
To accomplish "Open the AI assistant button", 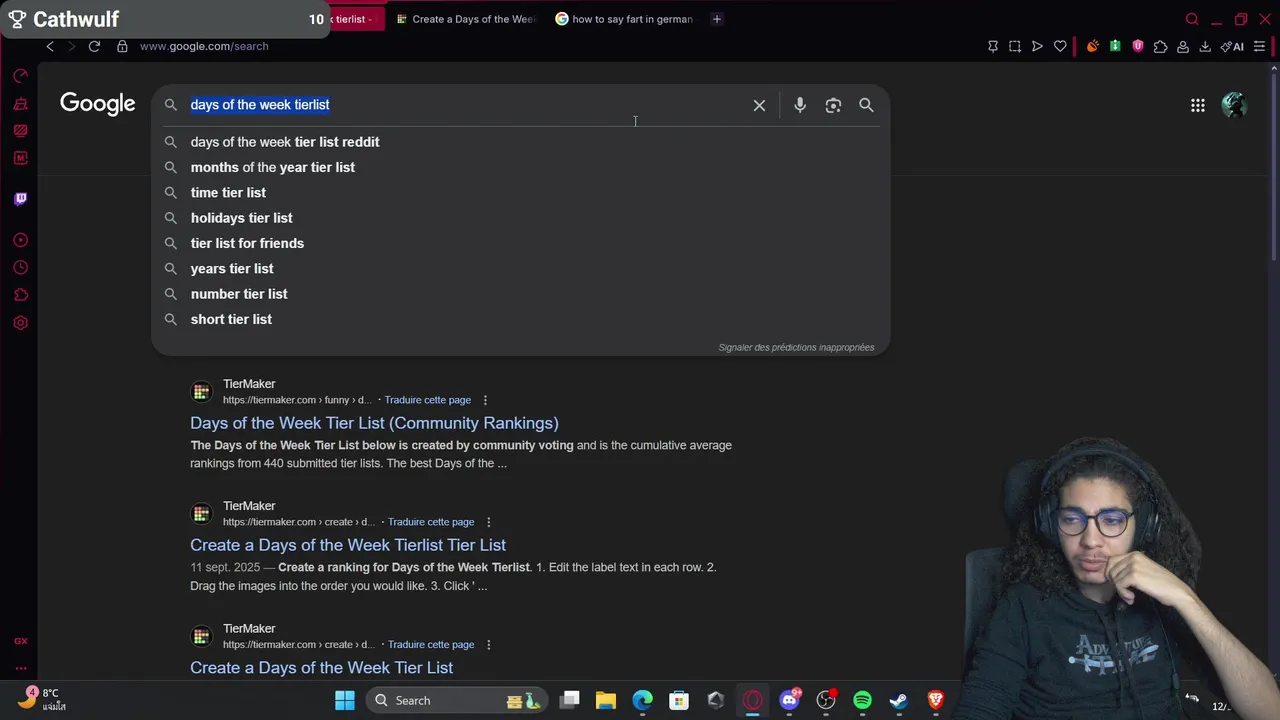I will [1232, 46].
